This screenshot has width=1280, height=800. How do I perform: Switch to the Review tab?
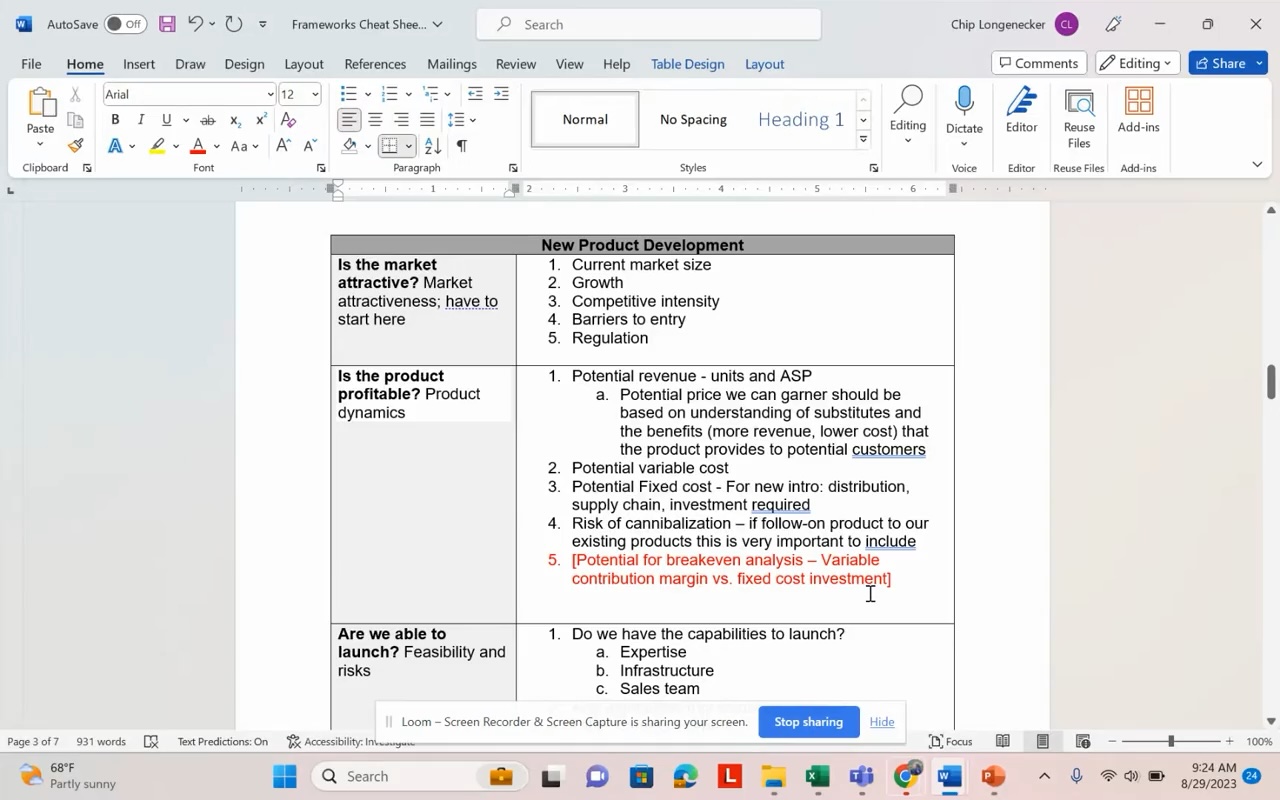[516, 64]
